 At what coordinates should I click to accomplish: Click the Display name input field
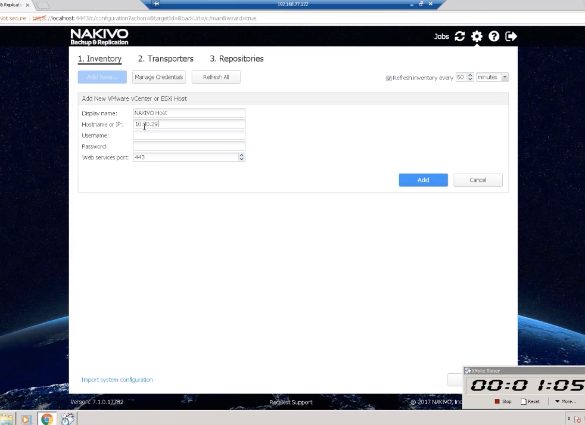(x=189, y=113)
